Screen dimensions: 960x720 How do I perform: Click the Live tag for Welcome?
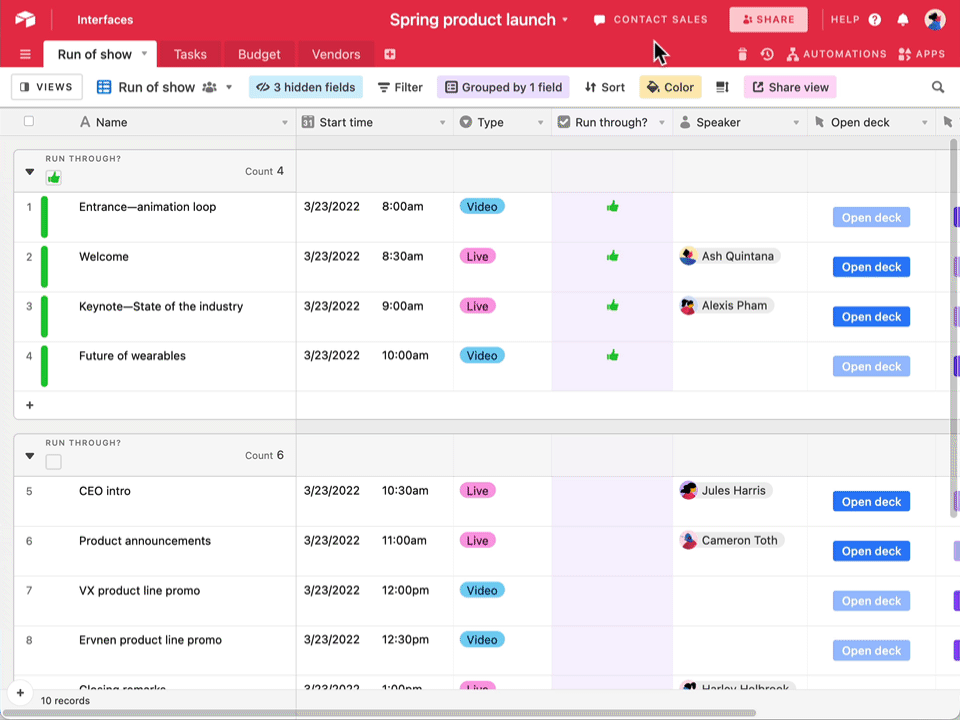coord(478,256)
